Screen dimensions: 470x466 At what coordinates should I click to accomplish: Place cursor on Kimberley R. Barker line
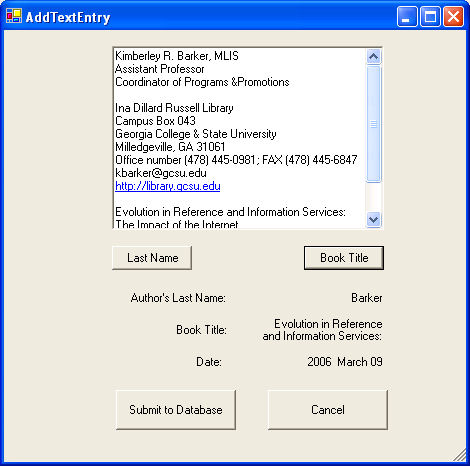(x=177, y=56)
